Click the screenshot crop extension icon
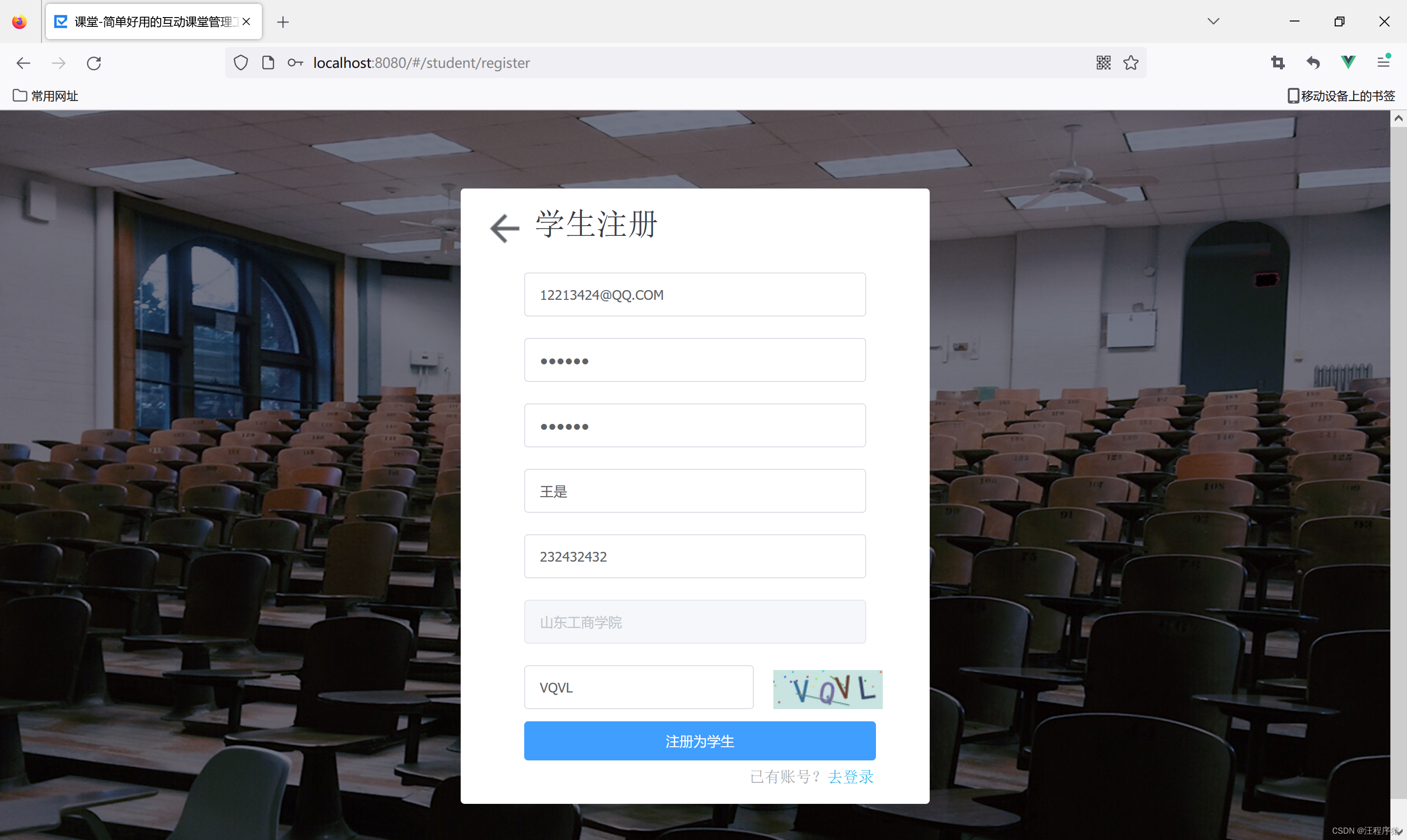 (x=1278, y=62)
